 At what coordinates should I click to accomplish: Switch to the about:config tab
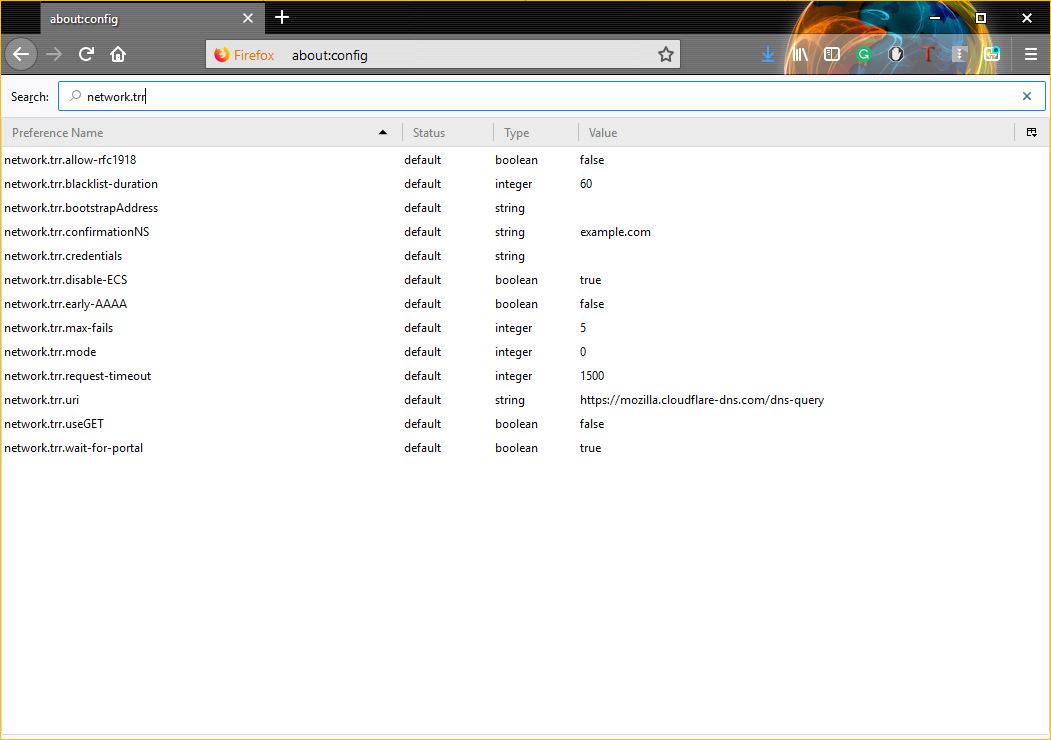(140, 18)
